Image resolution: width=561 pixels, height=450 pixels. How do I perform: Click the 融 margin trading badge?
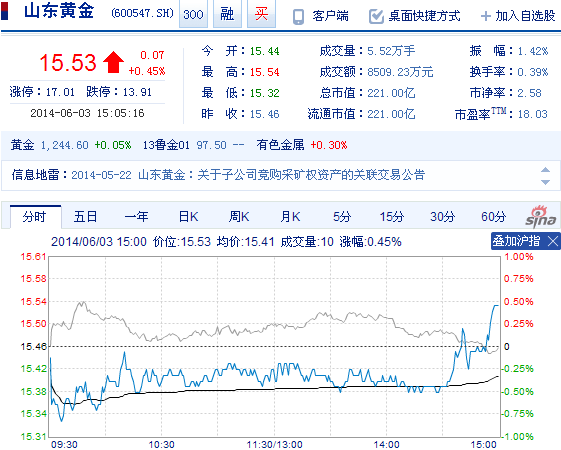(x=227, y=14)
